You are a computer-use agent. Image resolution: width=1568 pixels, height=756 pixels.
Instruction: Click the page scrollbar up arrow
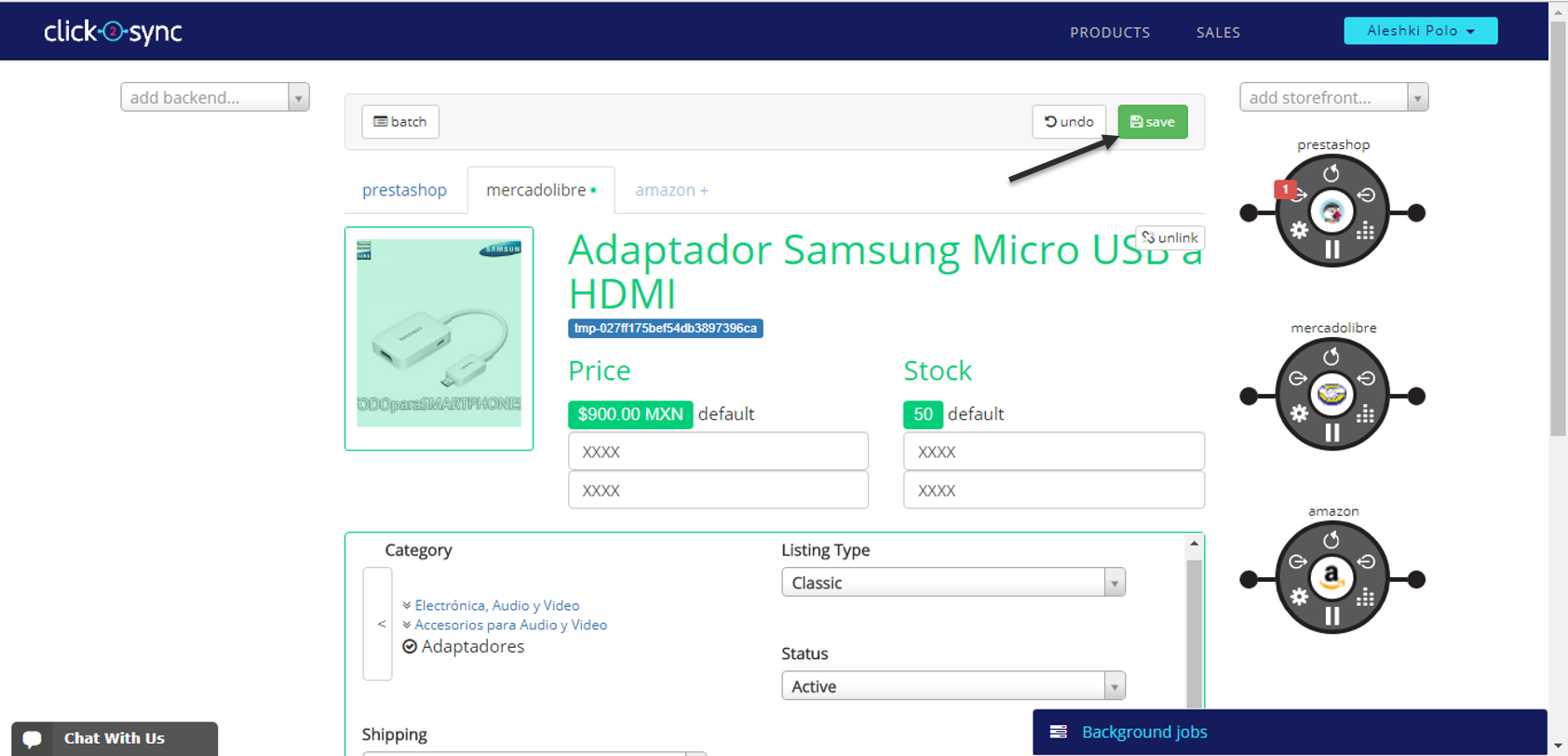(1559, 11)
